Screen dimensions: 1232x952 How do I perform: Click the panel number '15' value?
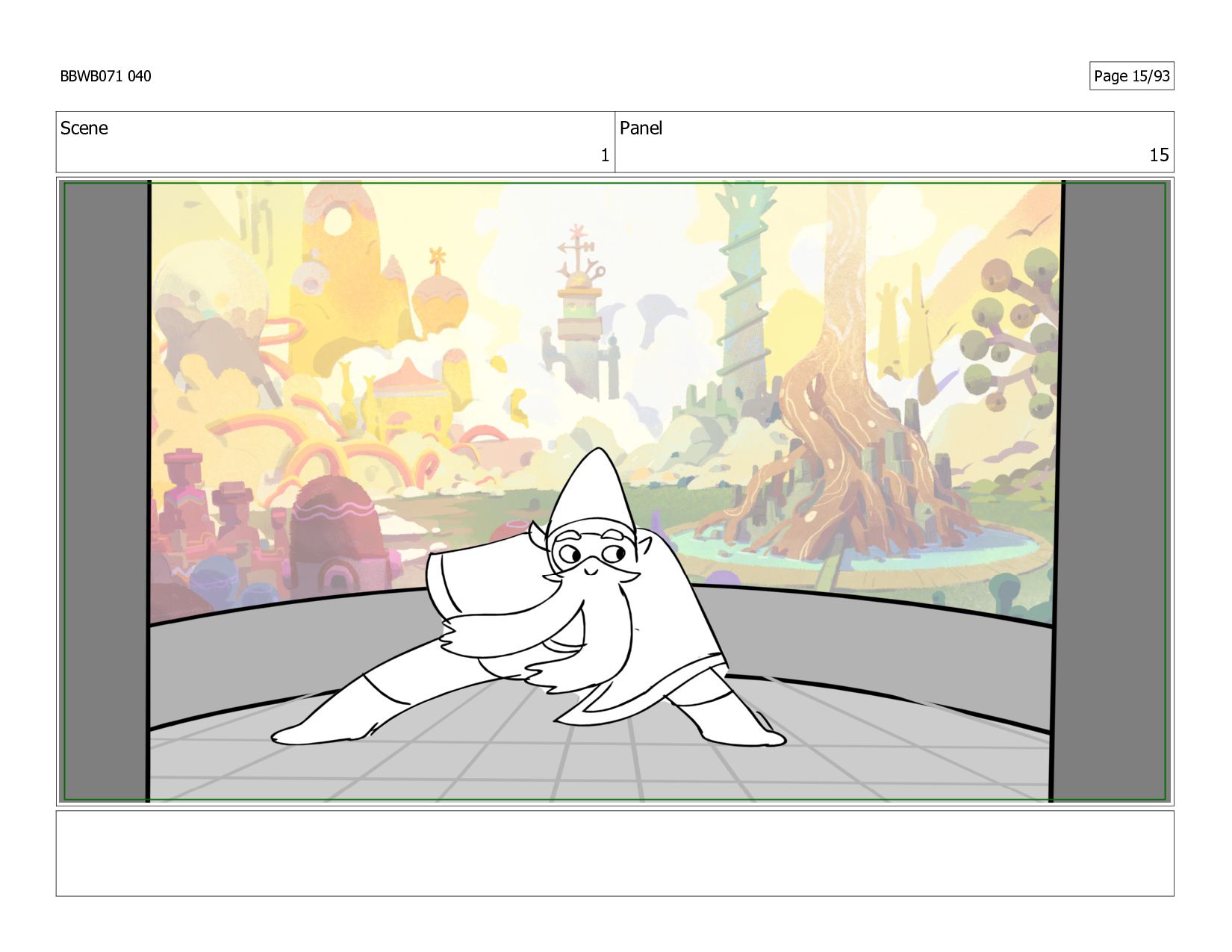coord(1159,155)
